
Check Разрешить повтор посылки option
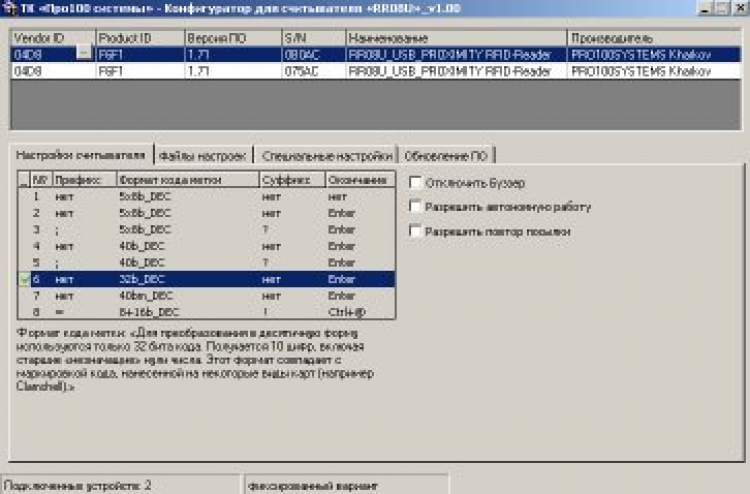click(415, 231)
